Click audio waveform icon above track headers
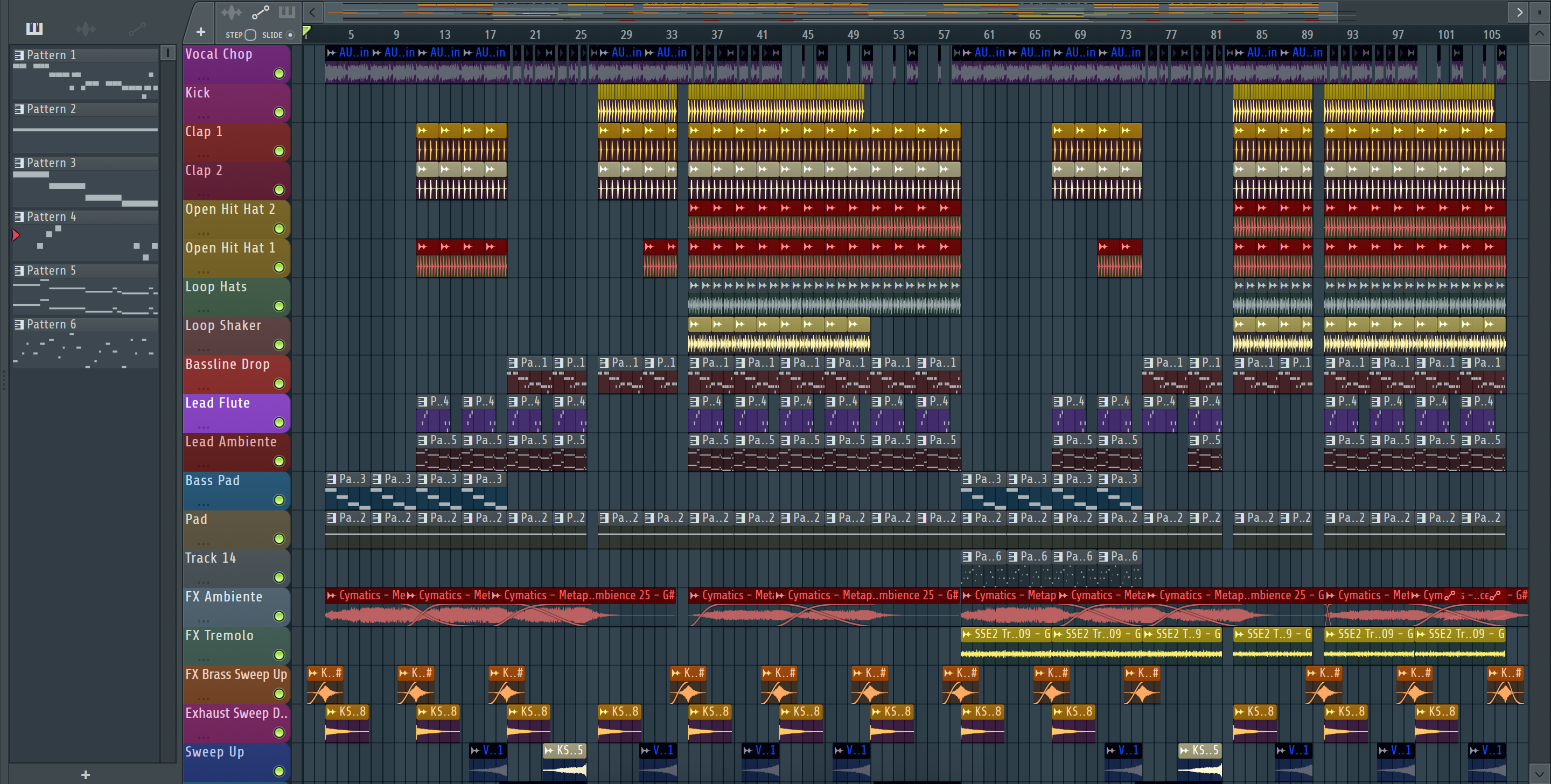1551x784 pixels. click(x=231, y=12)
